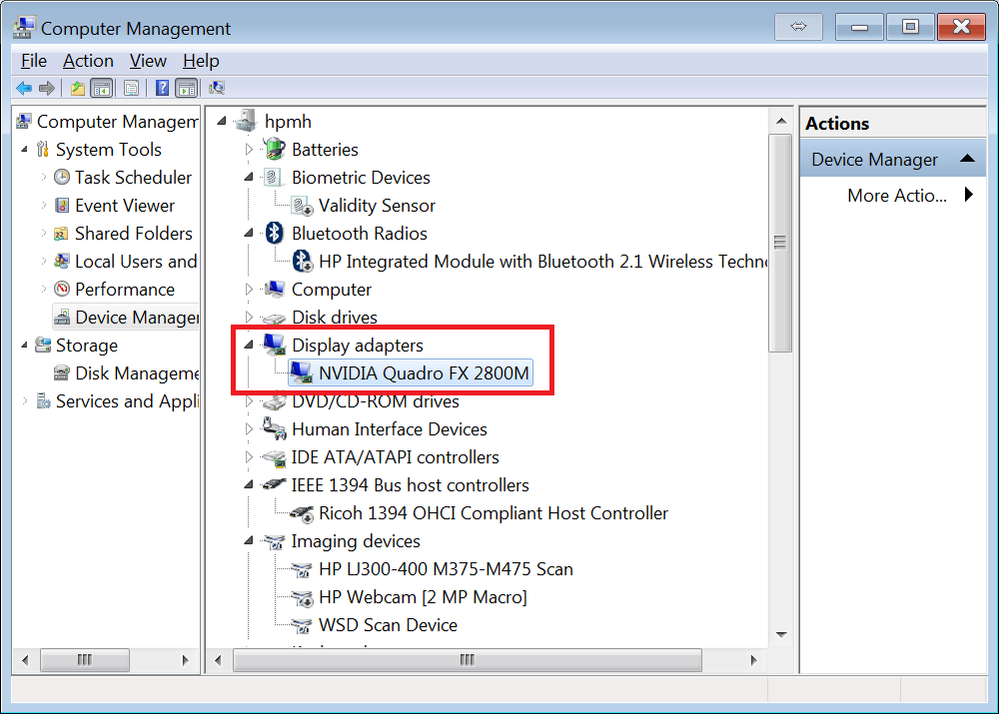Image resolution: width=999 pixels, height=714 pixels.
Task: Expand the IDE ATA/ATAPI controllers category
Action: coord(249,457)
